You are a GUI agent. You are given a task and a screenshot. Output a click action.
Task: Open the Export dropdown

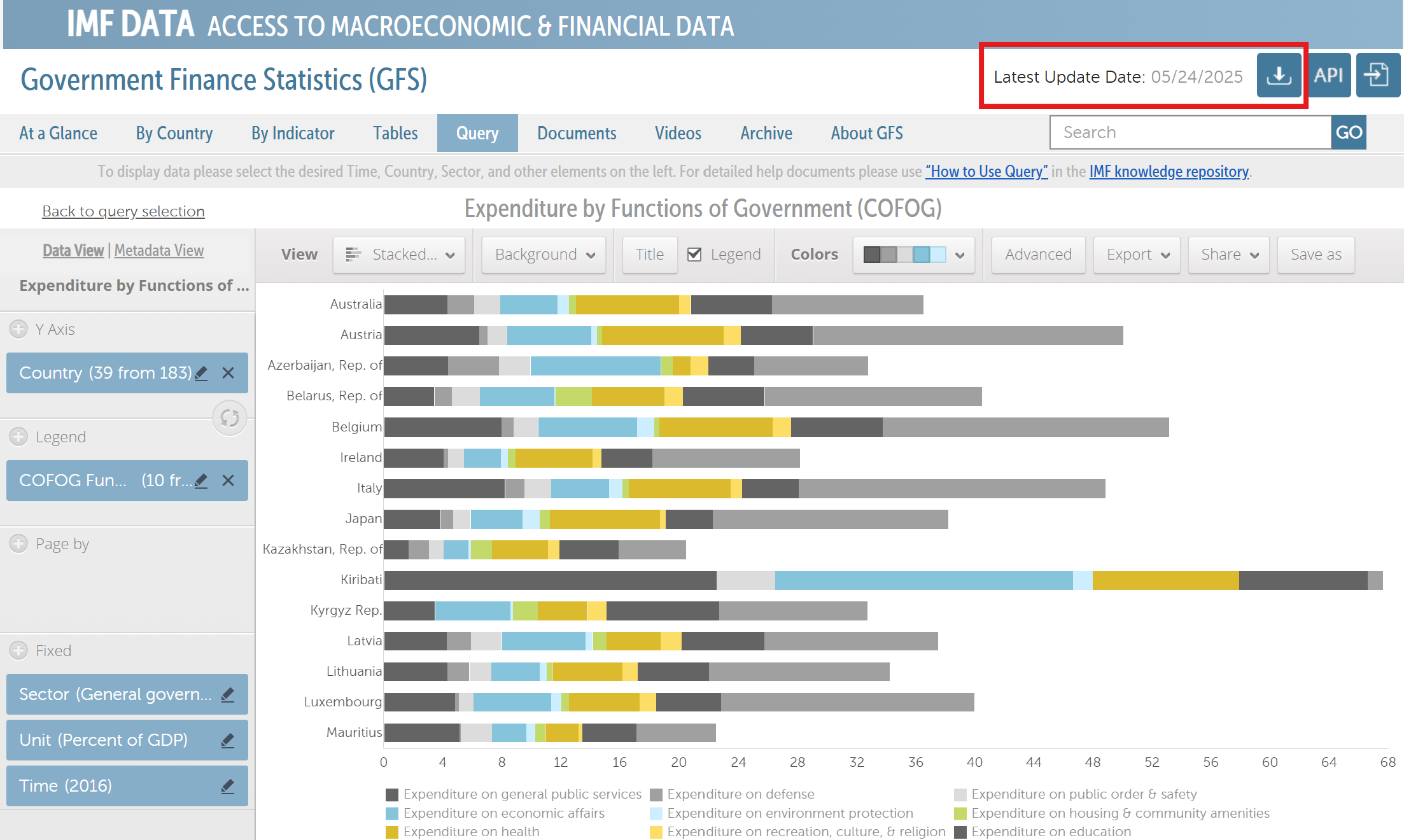pos(1137,255)
